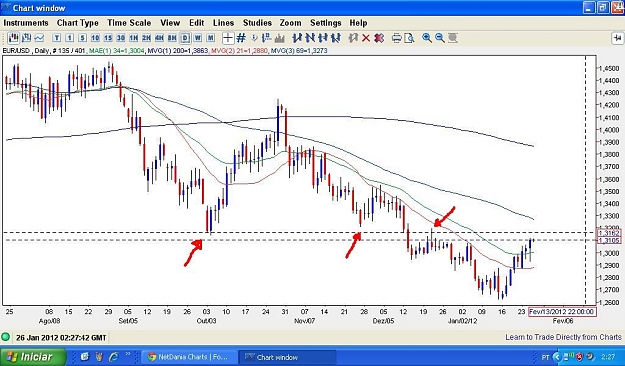This screenshot has height=366, width=625.
Task: Switch to 30-minute time scale
Action: click(x=120, y=38)
